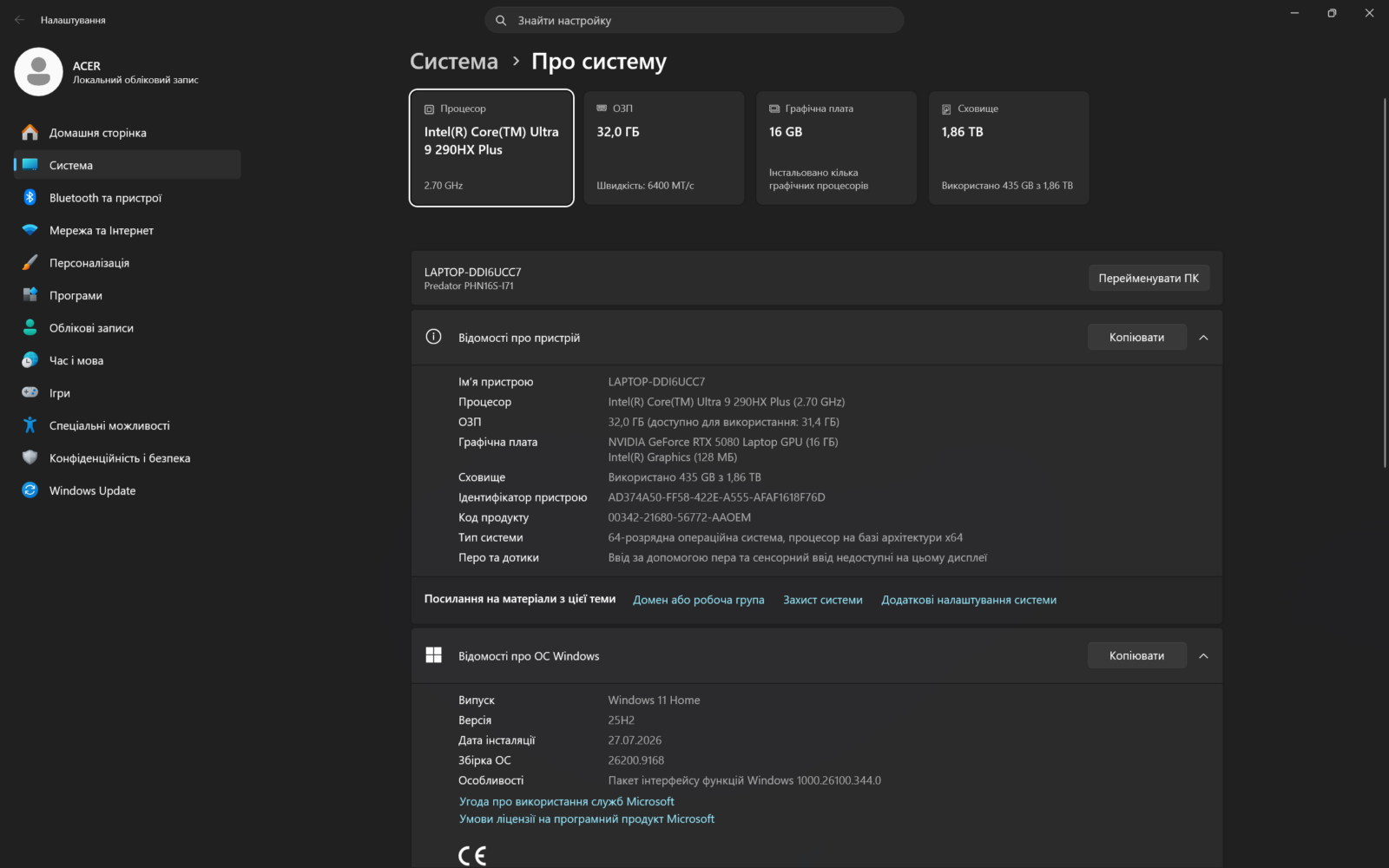Click the Intel(R) Graphics (128 МБ) text
Viewport: 1389px width, 868px height.
[x=673, y=457]
